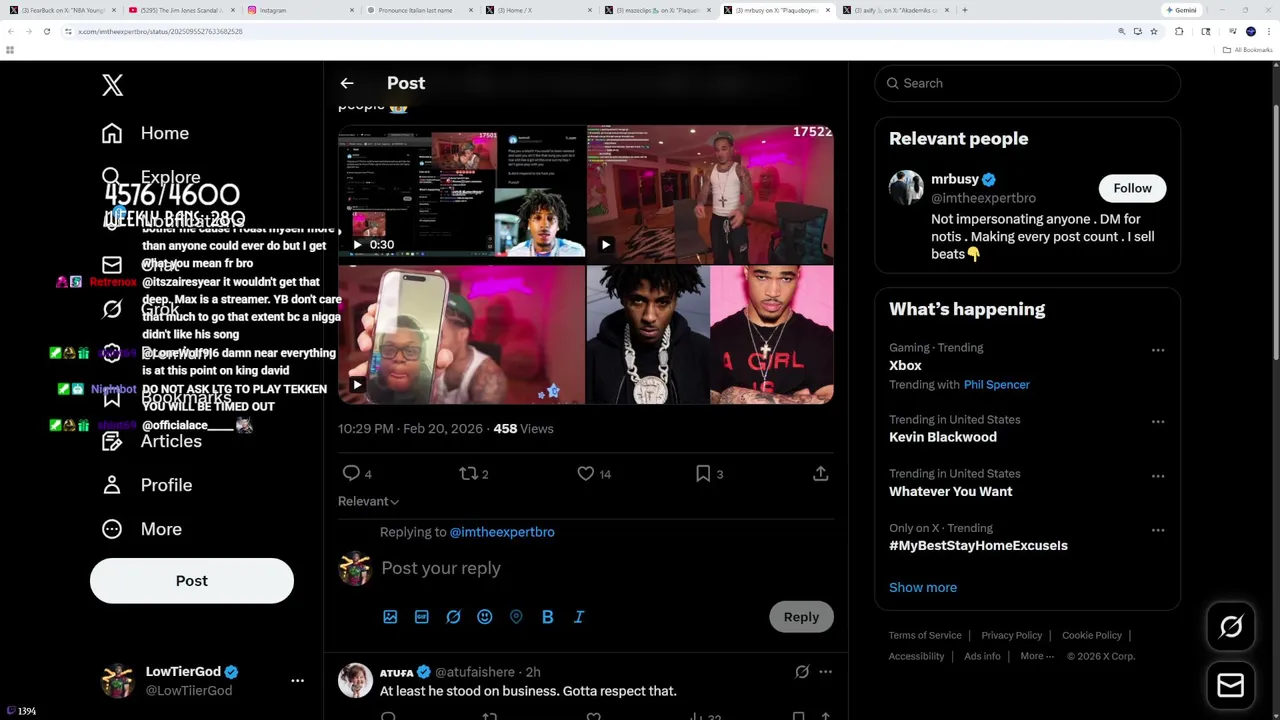Toggle italic formatting in reply composer
The height and width of the screenshot is (720, 1280).
(579, 617)
